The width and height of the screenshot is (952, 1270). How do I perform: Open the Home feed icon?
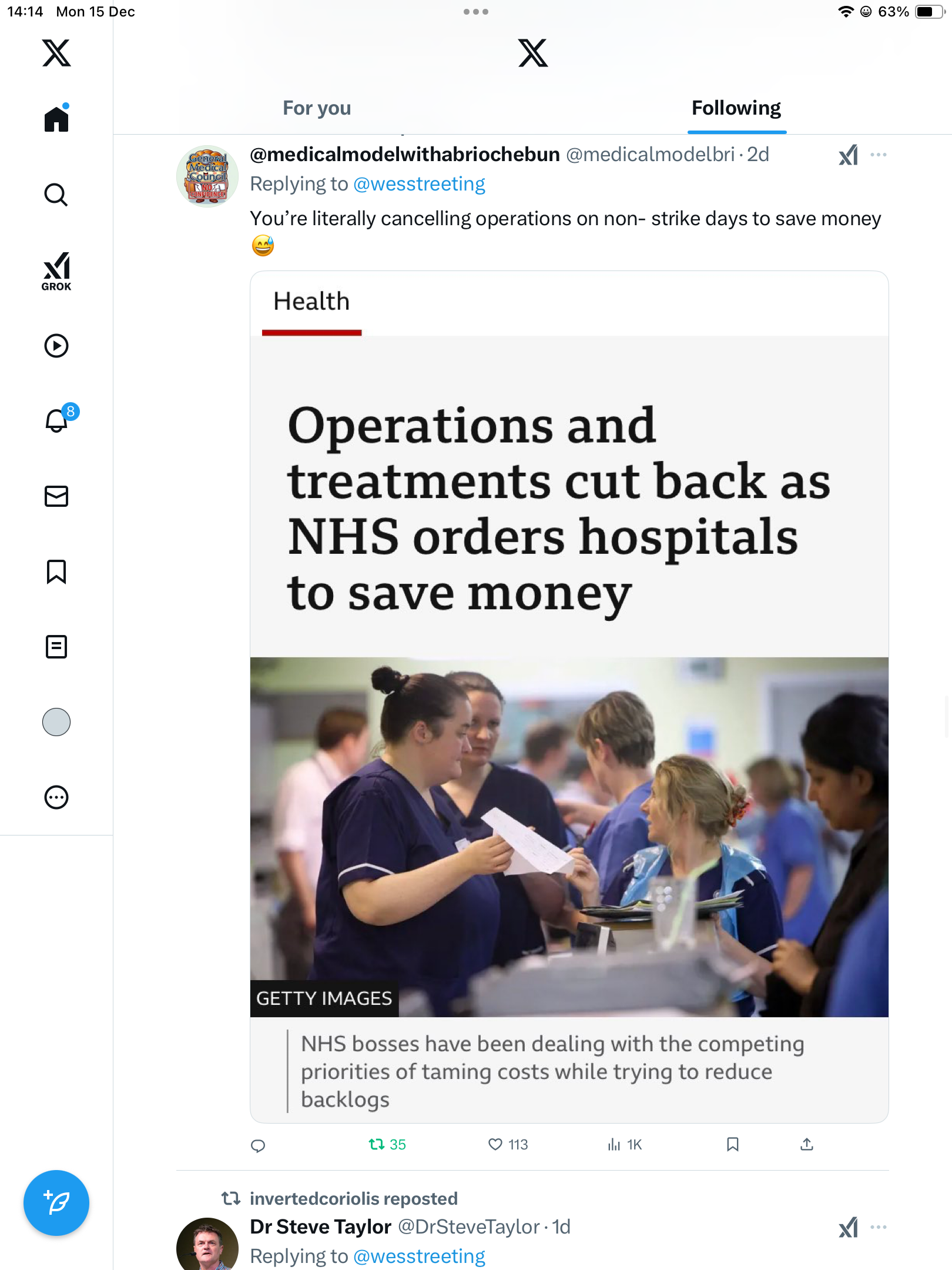(56, 118)
